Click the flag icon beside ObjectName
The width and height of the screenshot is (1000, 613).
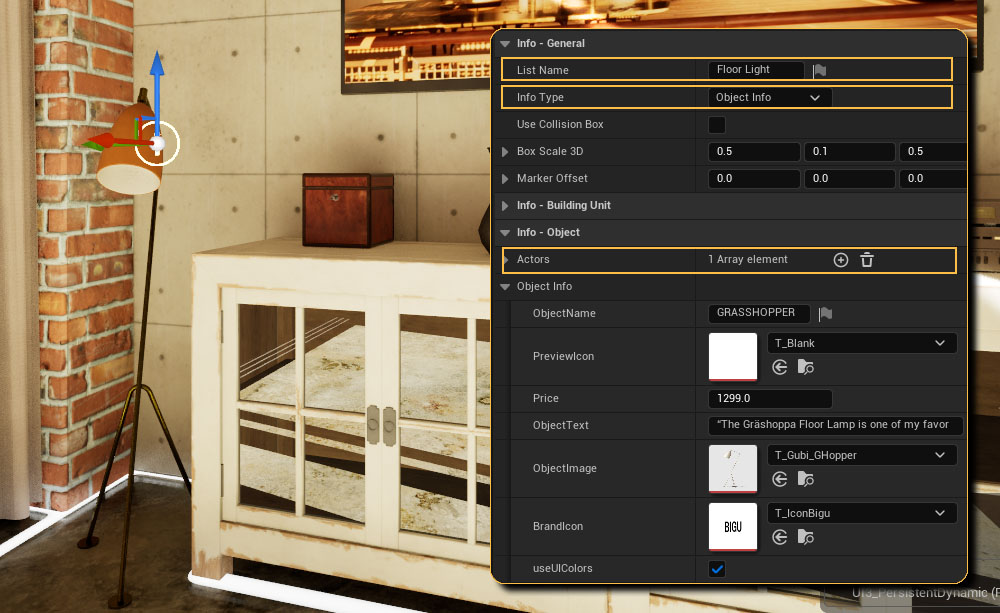(x=825, y=314)
